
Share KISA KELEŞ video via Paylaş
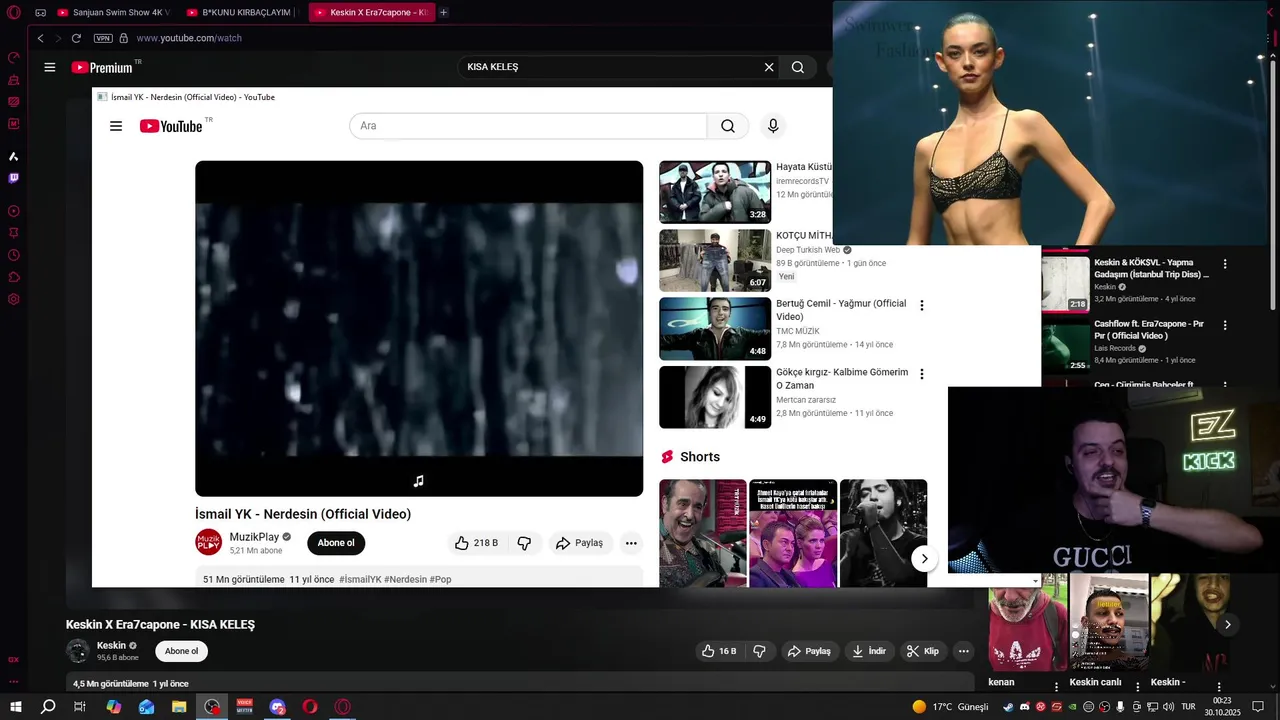click(809, 651)
